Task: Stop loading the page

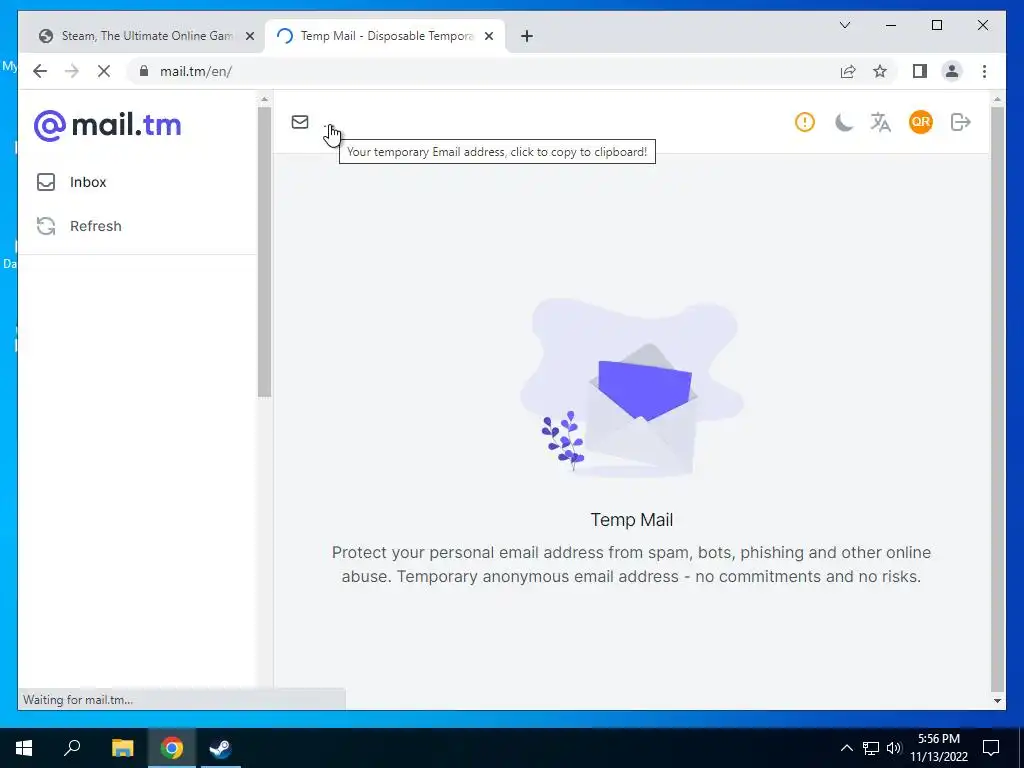Action: pos(104,71)
